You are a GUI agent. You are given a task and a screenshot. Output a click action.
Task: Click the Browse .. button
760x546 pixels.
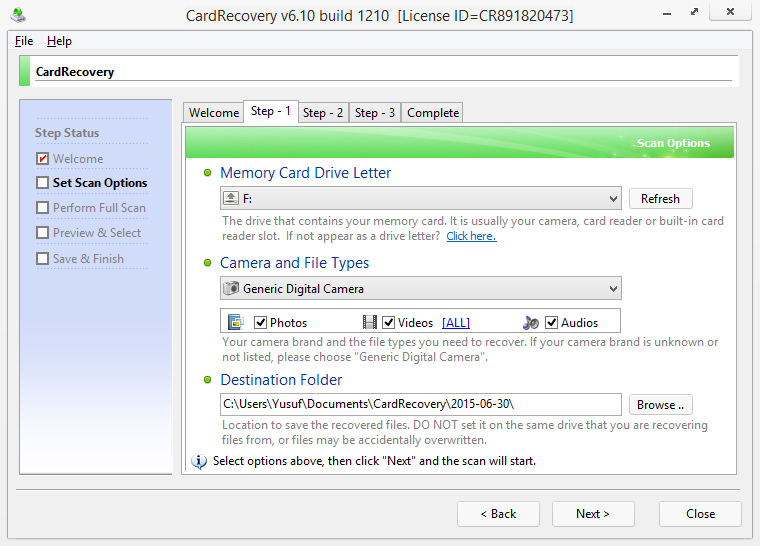[660, 405]
